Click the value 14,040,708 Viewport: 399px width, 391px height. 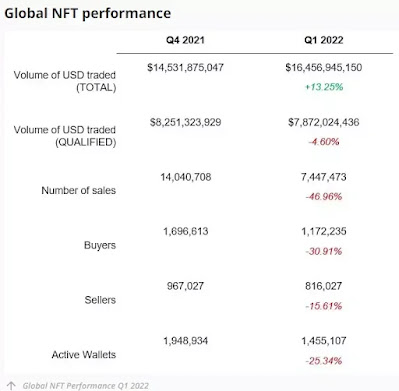[x=186, y=177]
